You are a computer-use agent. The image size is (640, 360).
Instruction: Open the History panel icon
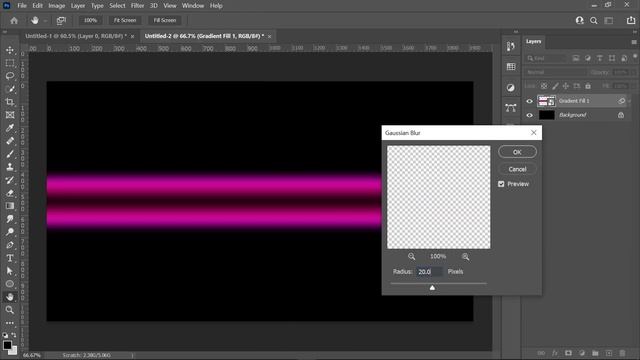pos(511,47)
